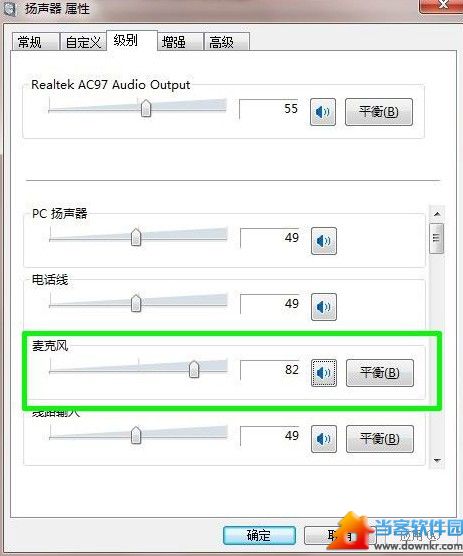Click the scrollbar down arrow

[x=437, y=460]
